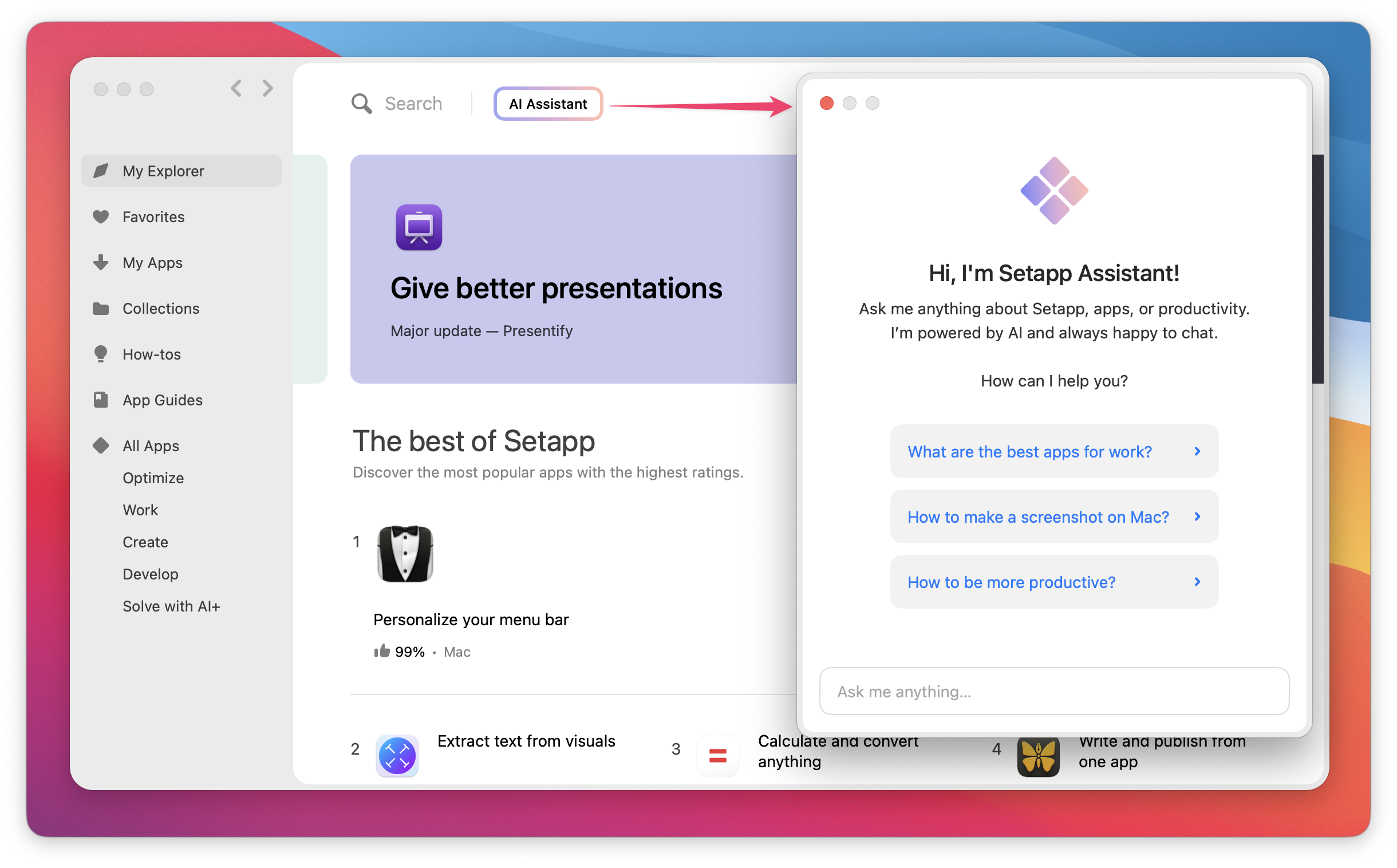Ask What are the best apps for work
1397x868 pixels.
(1055, 452)
